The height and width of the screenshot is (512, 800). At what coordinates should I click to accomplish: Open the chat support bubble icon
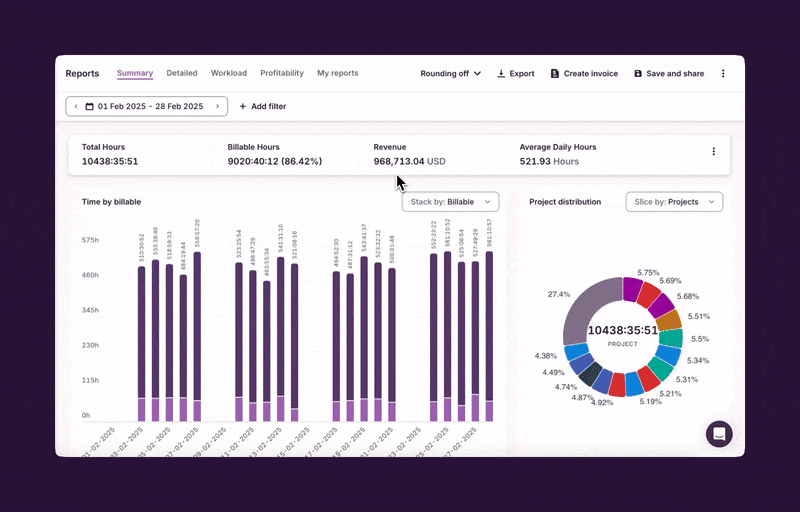tap(719, 433)
